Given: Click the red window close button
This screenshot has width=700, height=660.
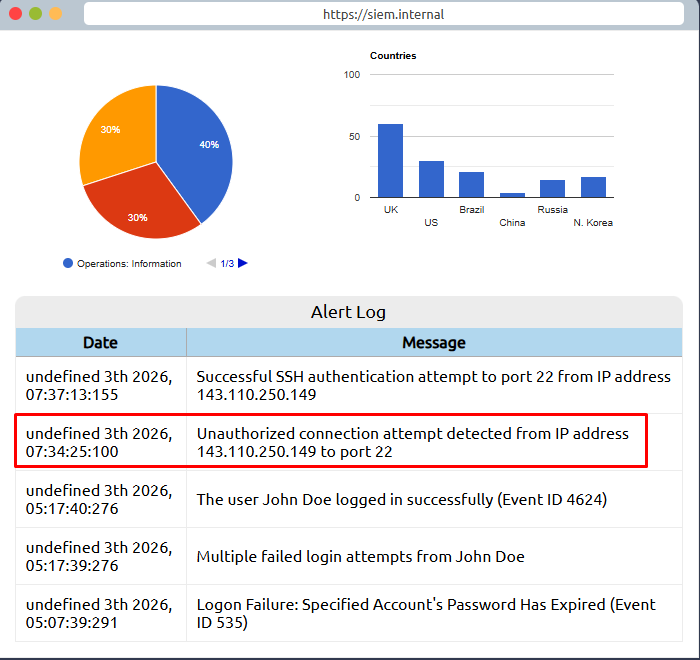Looking at the screenshot, I should pos(15,14).
